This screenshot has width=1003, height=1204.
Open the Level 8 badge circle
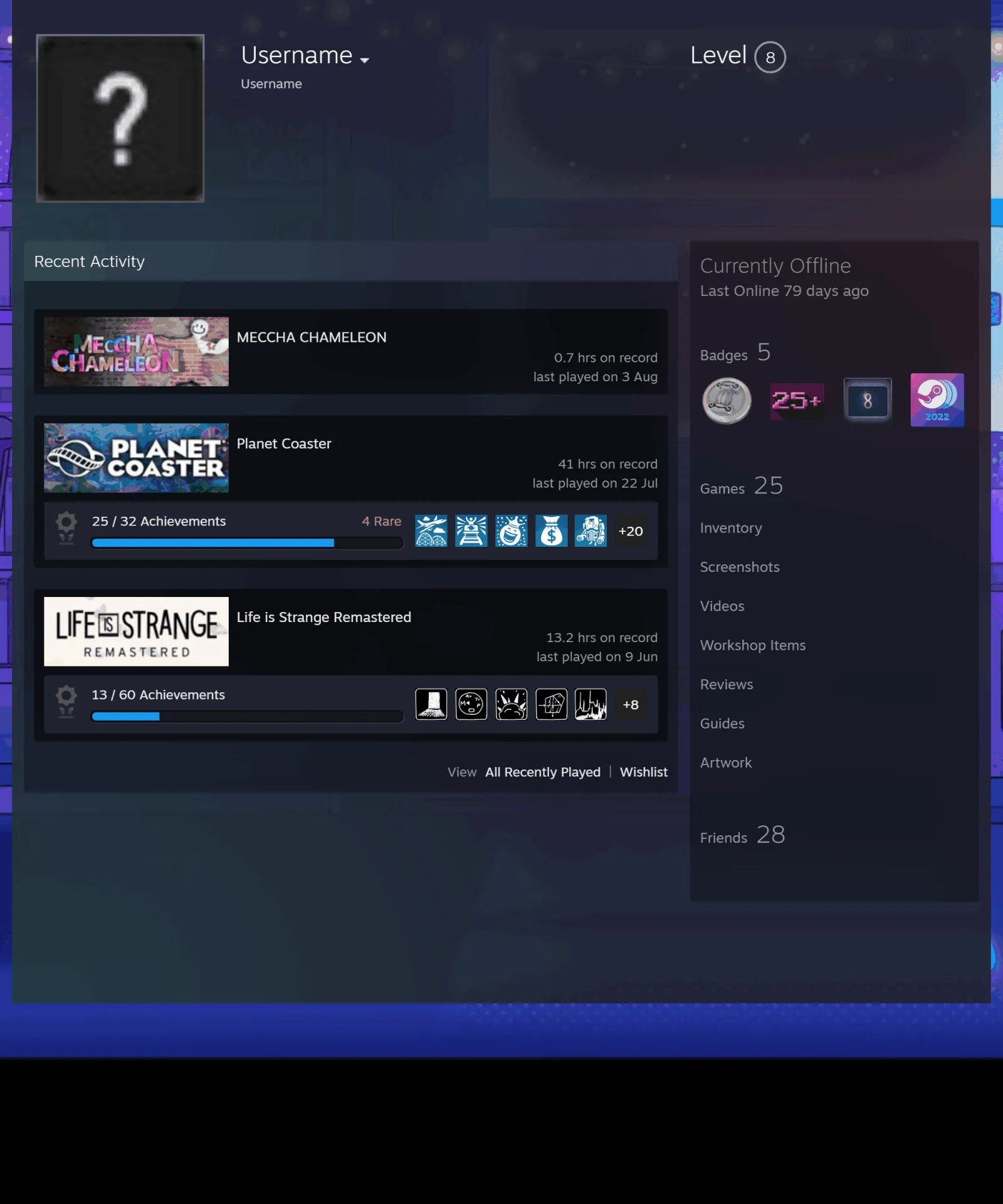770,57
